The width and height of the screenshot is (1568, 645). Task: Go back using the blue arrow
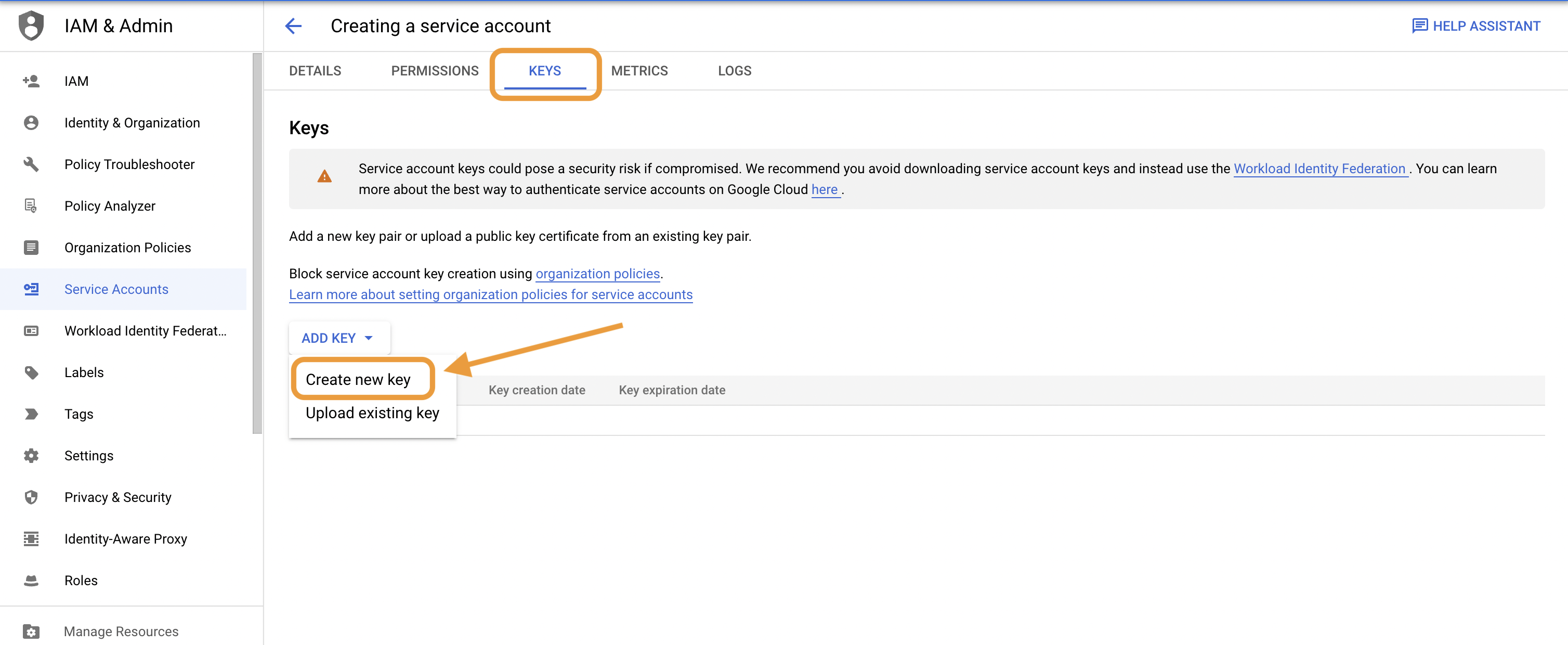[293, 25]
